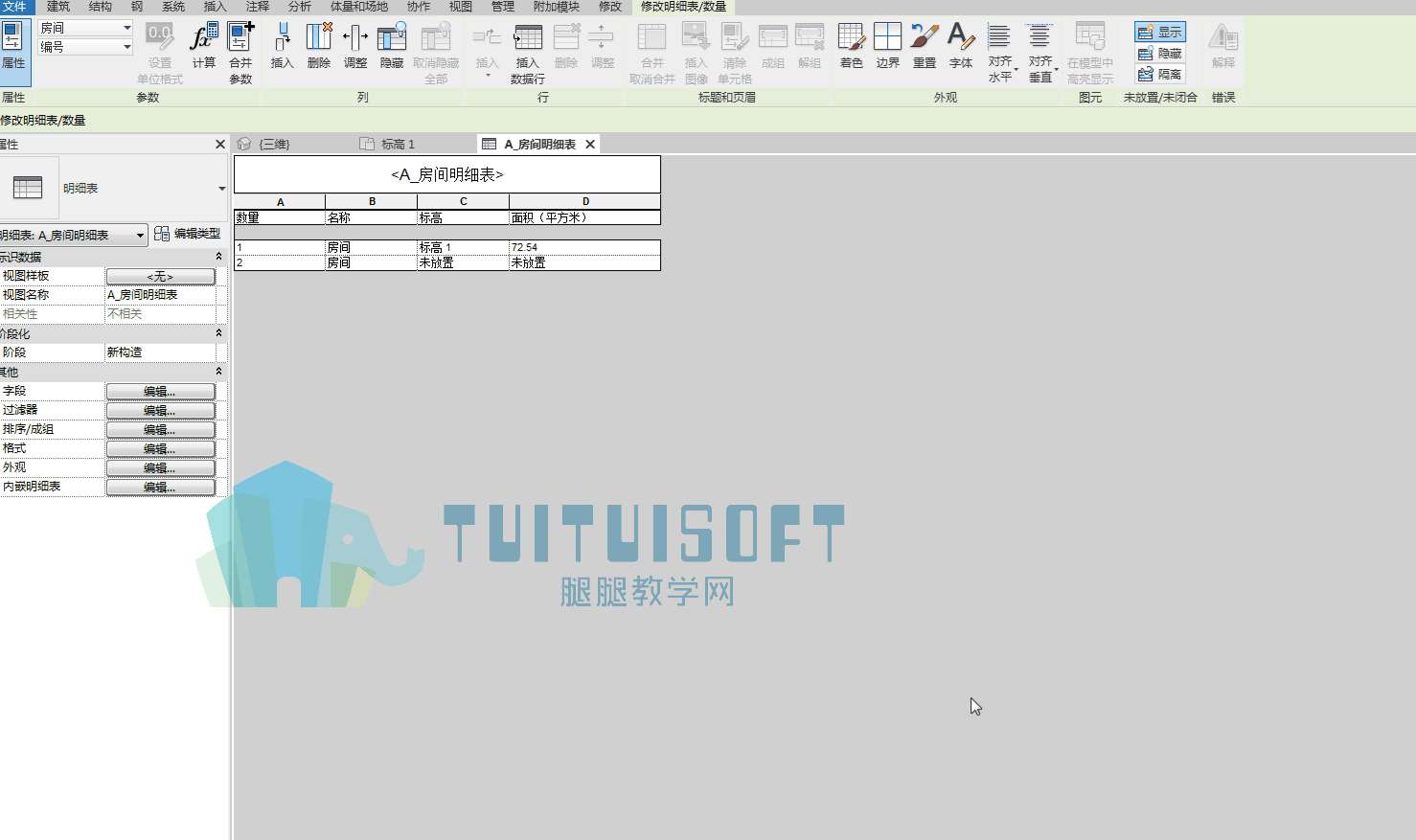Click 重置 (Reset) appearance icon

[925, 46]
